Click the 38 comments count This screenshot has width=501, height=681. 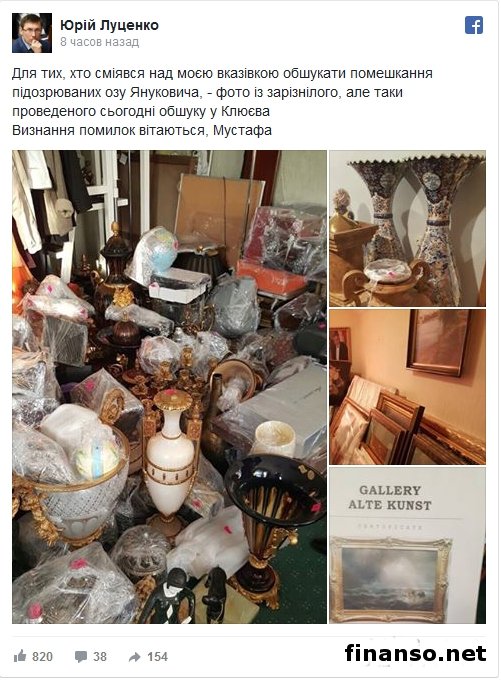click(x=99, y=656)
